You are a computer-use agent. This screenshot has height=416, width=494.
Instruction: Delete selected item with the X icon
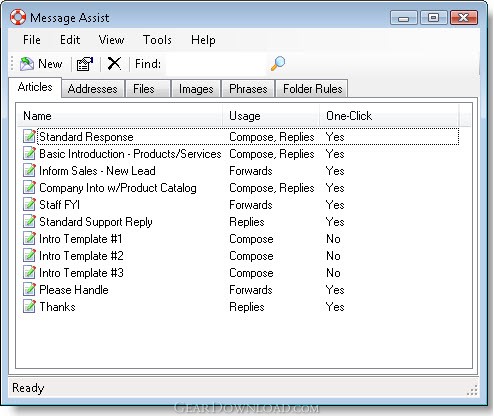(x=114, y=63)
